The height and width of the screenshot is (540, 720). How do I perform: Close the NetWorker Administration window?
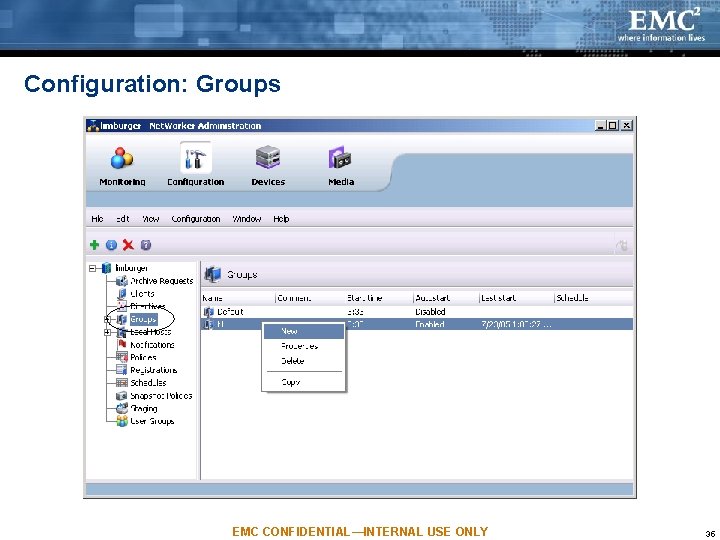627,125
